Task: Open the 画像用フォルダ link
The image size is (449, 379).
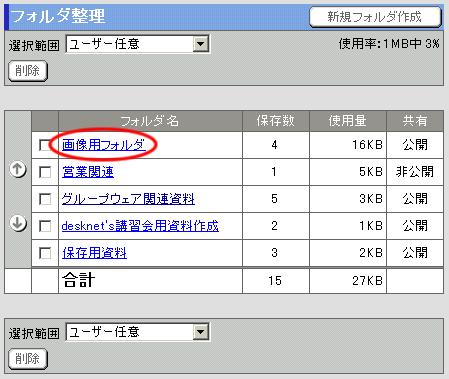Action: 104,145
